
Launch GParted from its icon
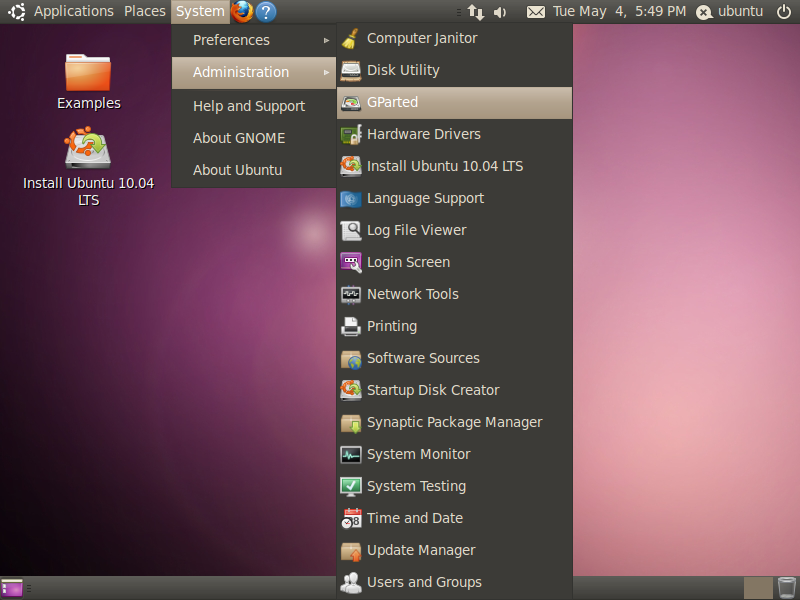click(x=351, y=103)
